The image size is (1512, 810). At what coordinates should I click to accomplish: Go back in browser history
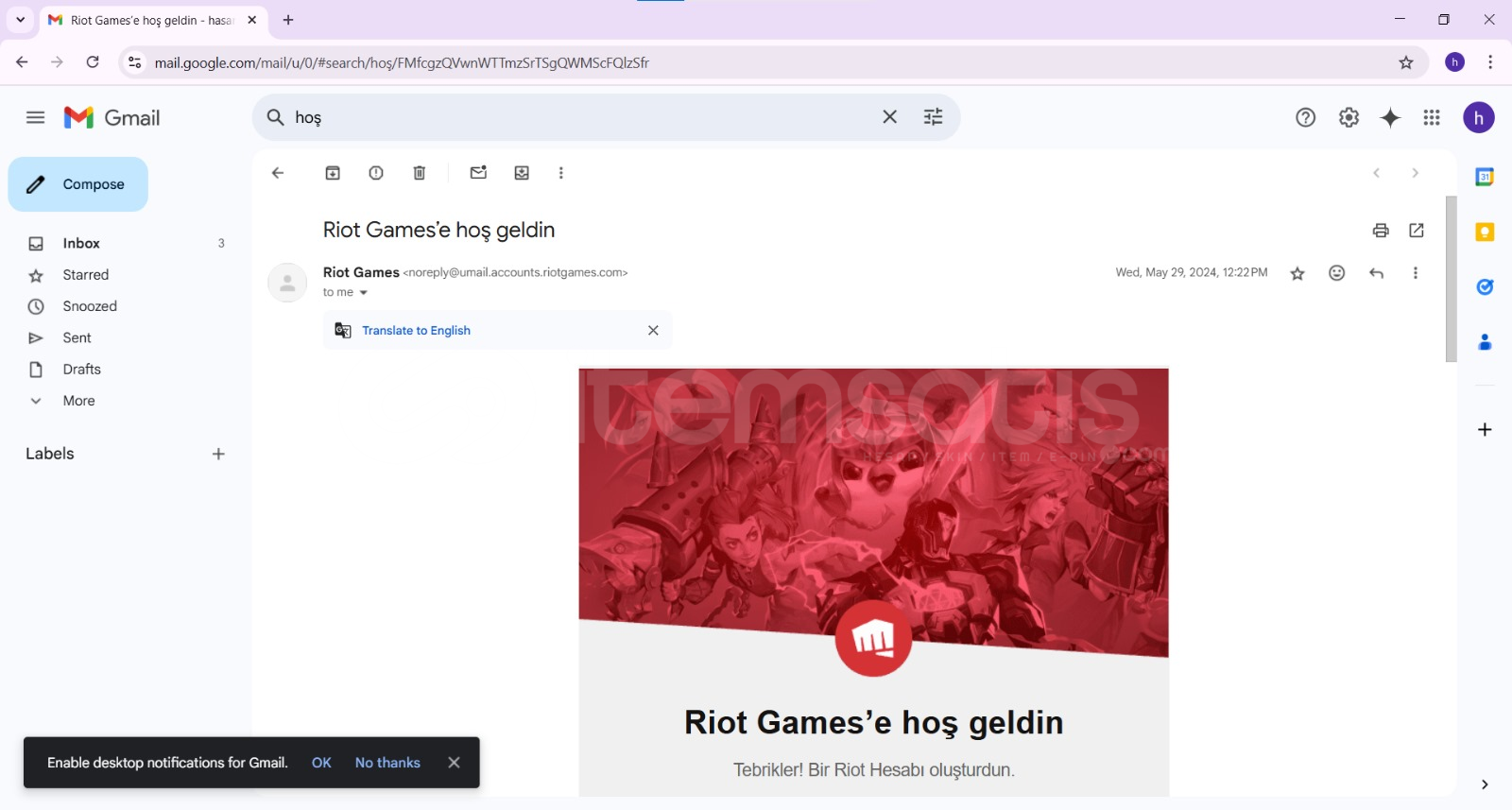[x=22, y=62]
